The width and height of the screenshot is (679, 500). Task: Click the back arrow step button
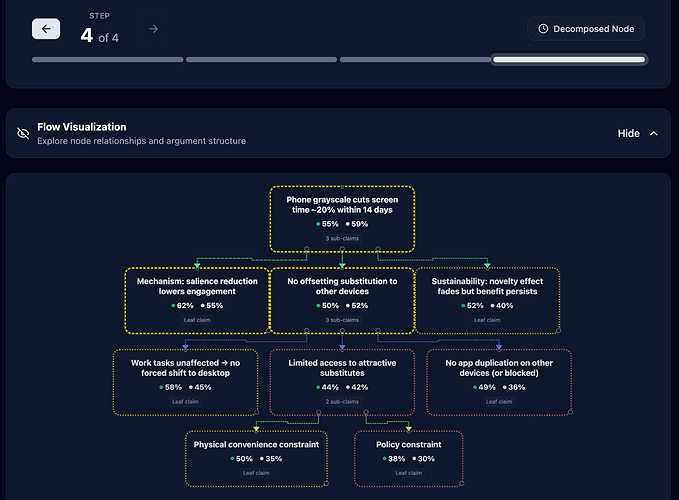46,29
